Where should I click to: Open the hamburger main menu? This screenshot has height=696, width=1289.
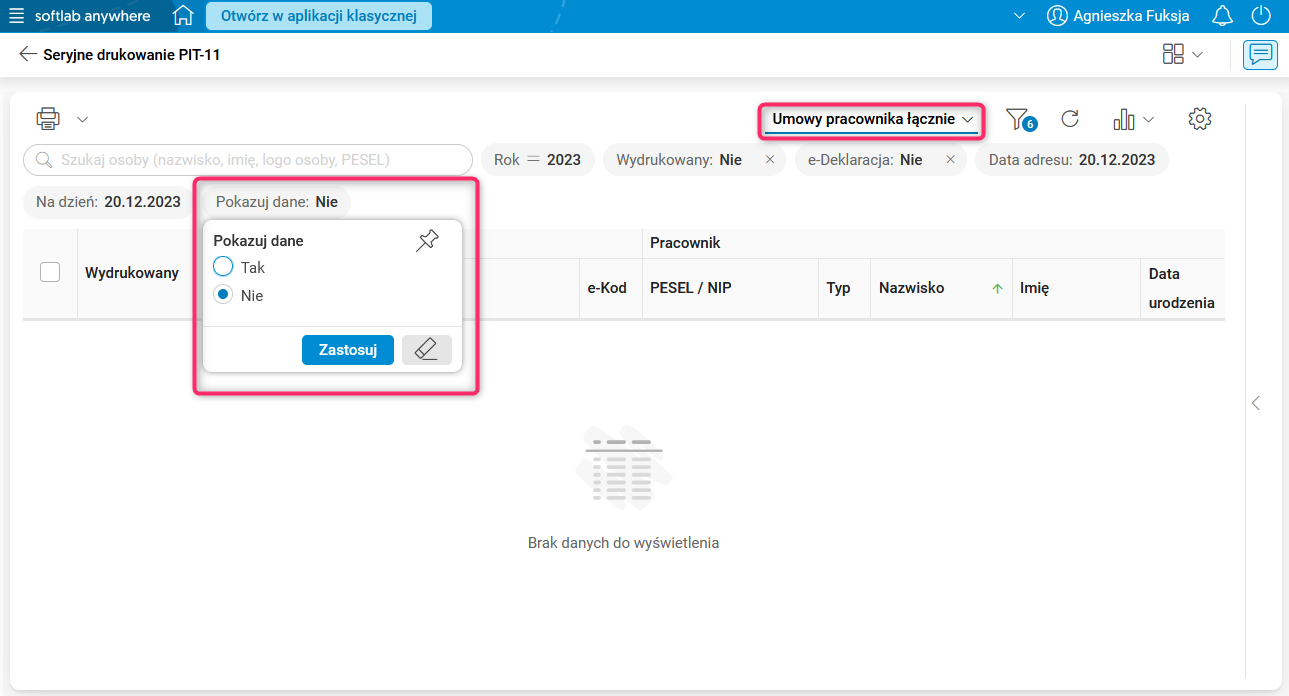[16, 16]
